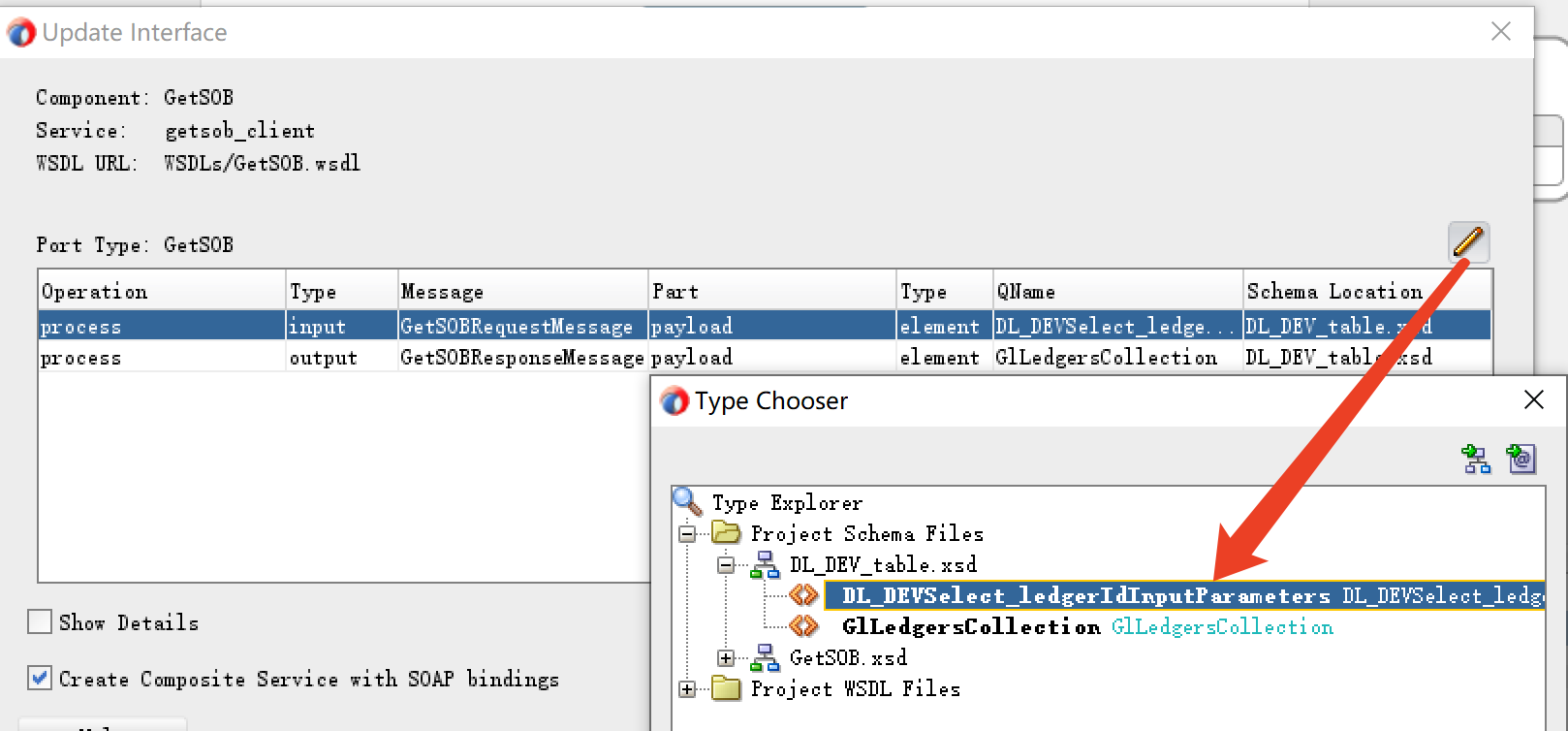Select the GetSOB.xsd tree node

(848, 657)
